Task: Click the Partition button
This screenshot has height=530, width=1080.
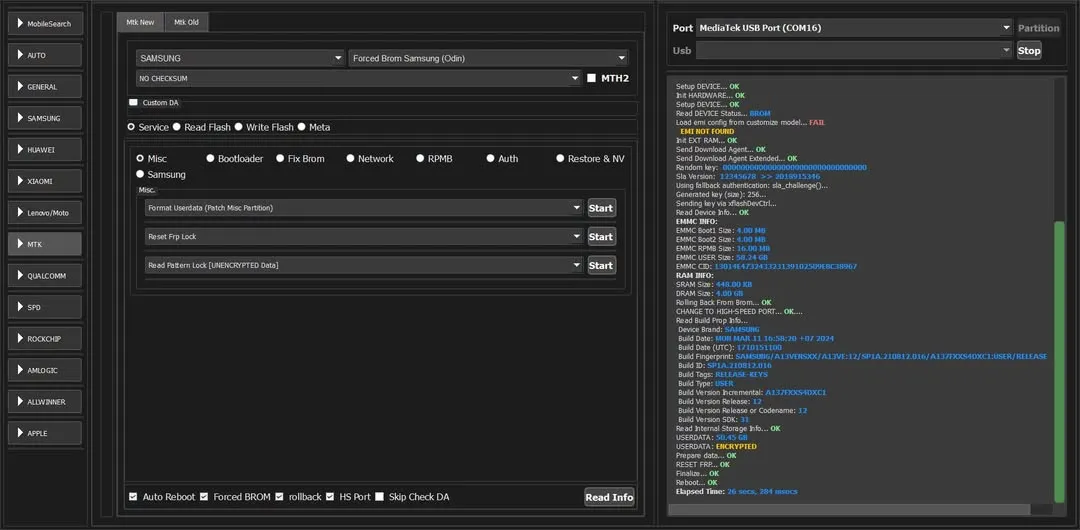Action: click(1039, 28)
